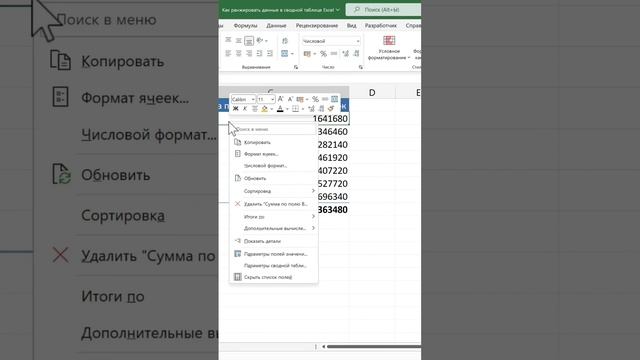Select format painter in mini toolbar
640x360 pixels.
click(331, 109)
